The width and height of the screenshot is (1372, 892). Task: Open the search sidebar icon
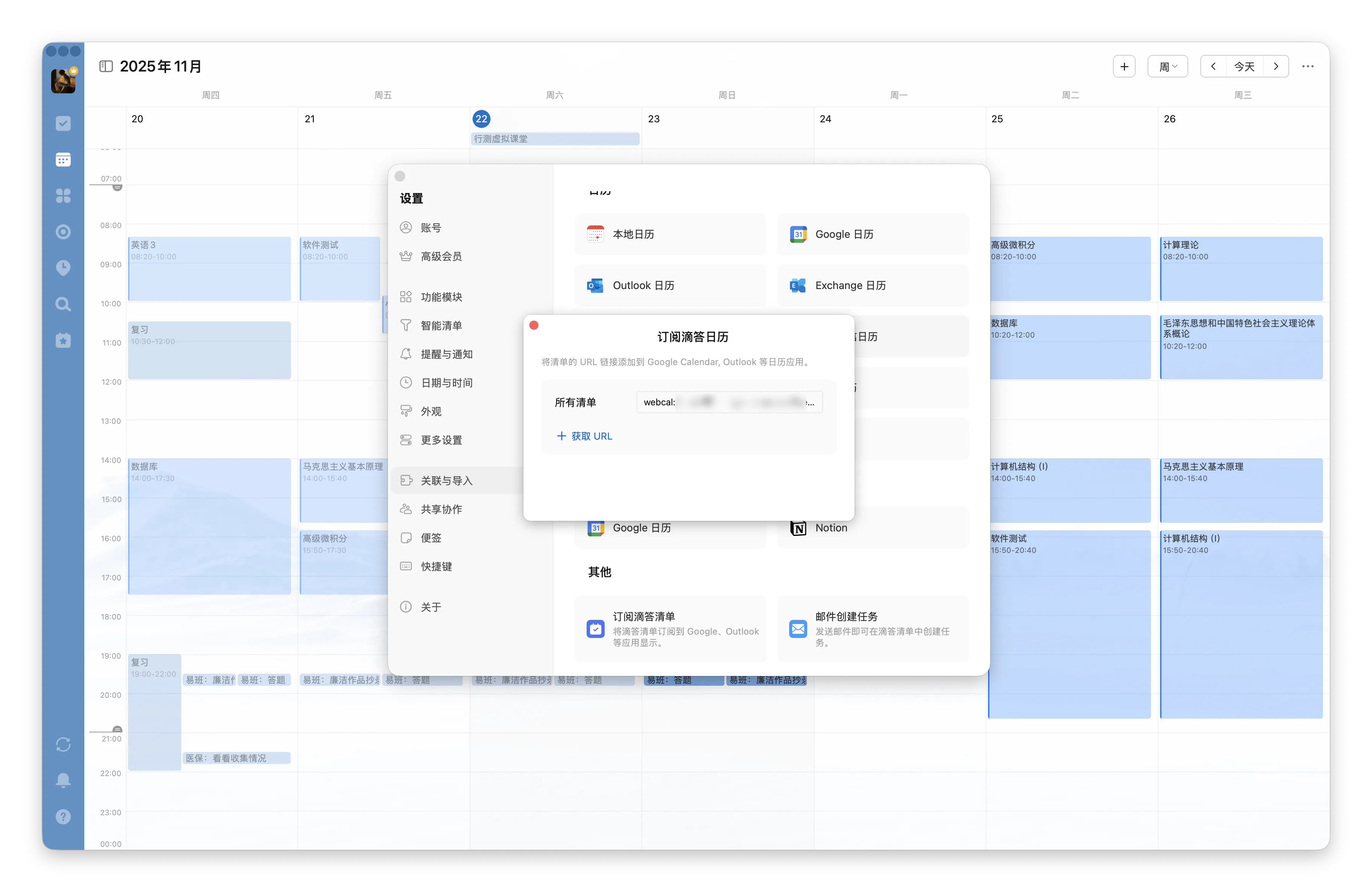pyautogui.click(x=63, y=304)
